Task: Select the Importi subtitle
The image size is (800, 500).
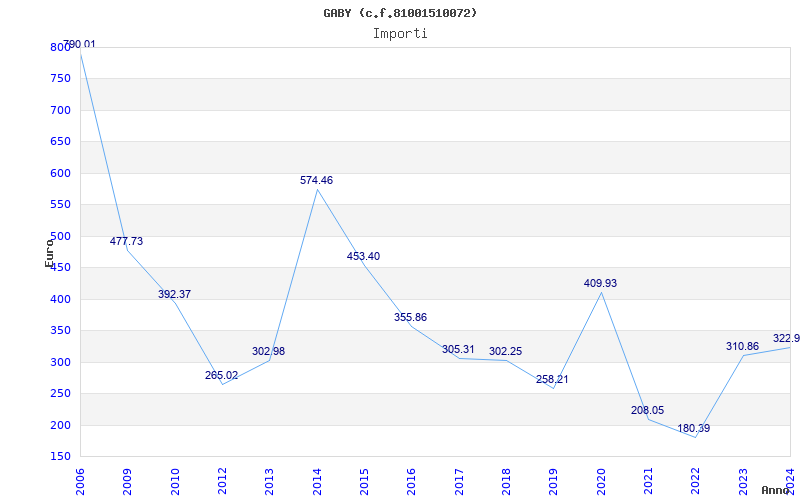Action: tap(400, 34)
